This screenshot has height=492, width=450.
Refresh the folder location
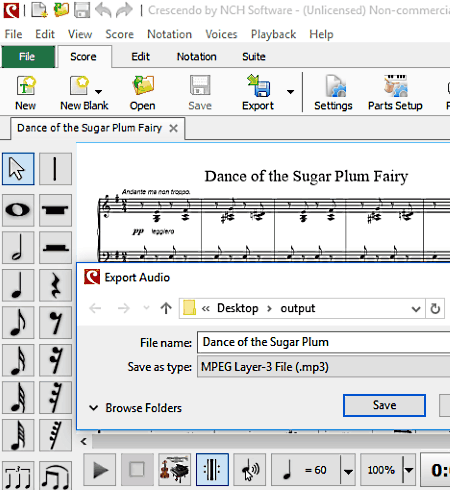(x=435, y=309)
